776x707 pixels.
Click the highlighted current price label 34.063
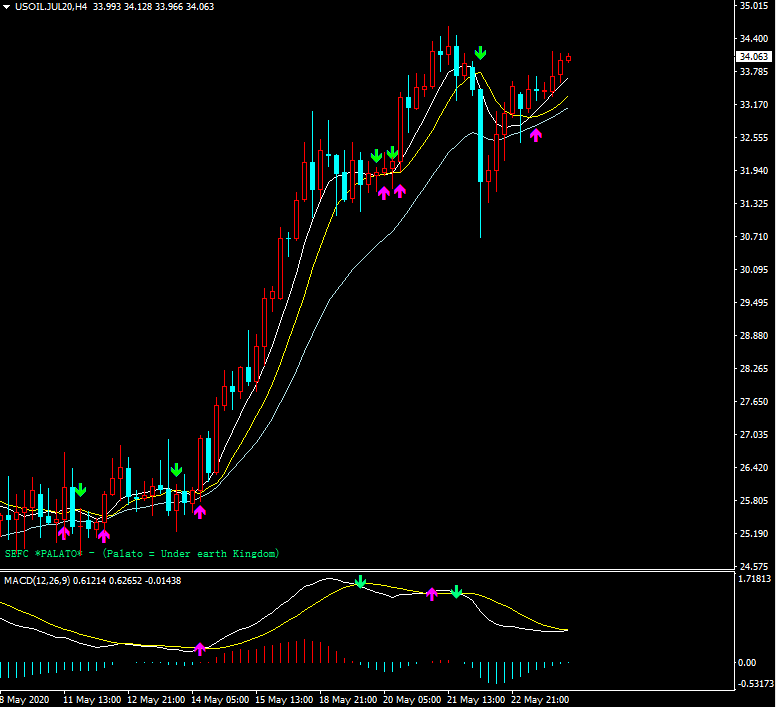tap(752, 57)
